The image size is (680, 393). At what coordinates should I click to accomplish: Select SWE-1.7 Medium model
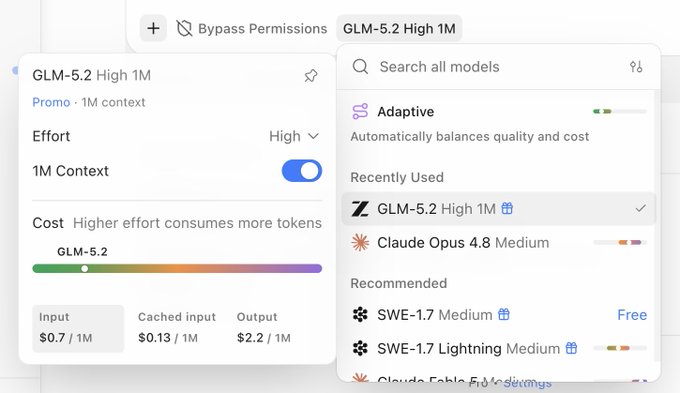(499, 314)
